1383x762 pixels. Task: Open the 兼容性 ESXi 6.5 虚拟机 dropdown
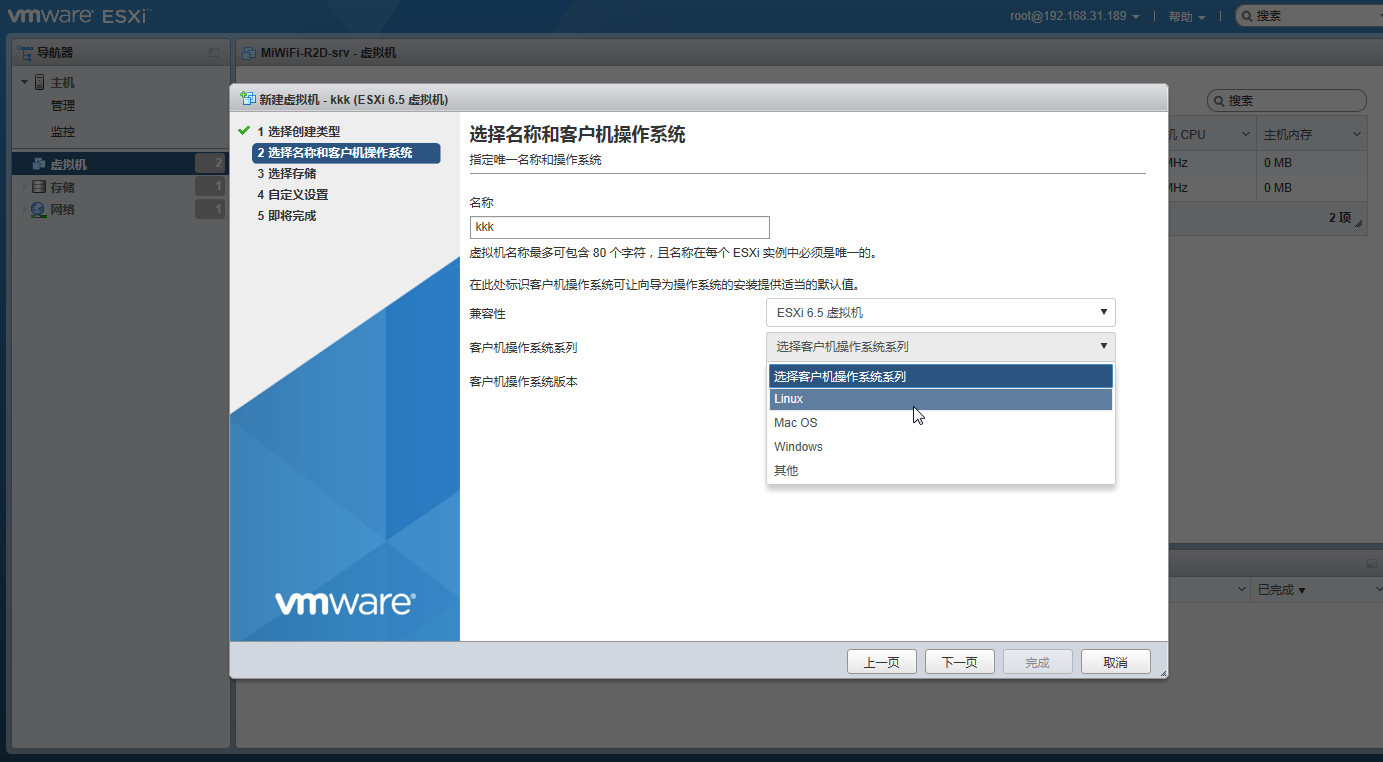coord(940,313)
